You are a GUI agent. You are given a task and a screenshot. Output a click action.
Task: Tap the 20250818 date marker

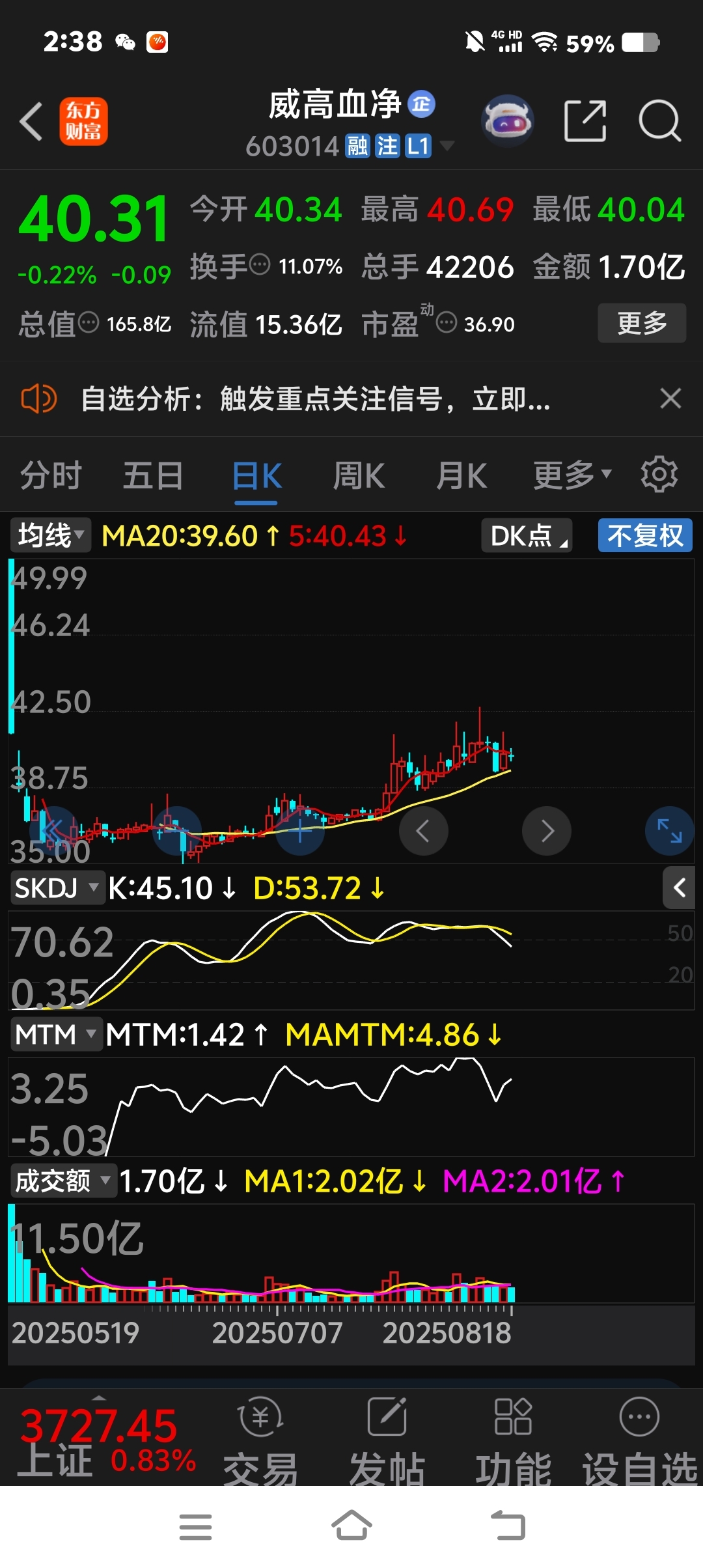click(447, 1333)
